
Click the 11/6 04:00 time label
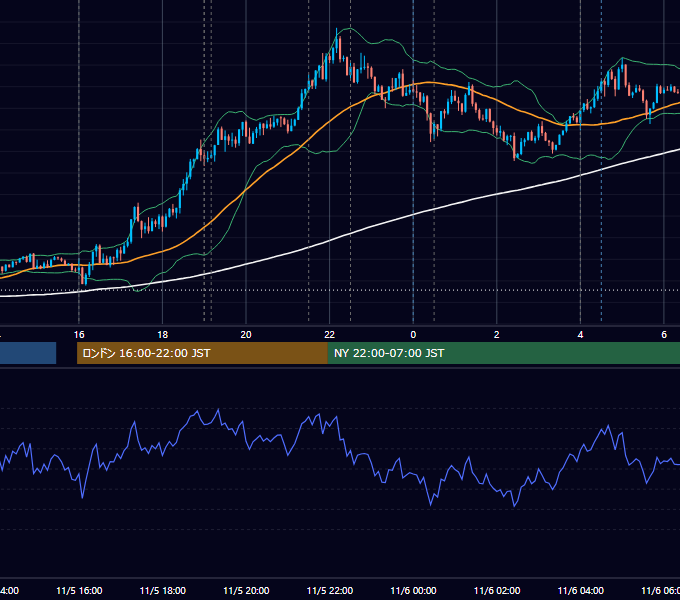(581, 590)
